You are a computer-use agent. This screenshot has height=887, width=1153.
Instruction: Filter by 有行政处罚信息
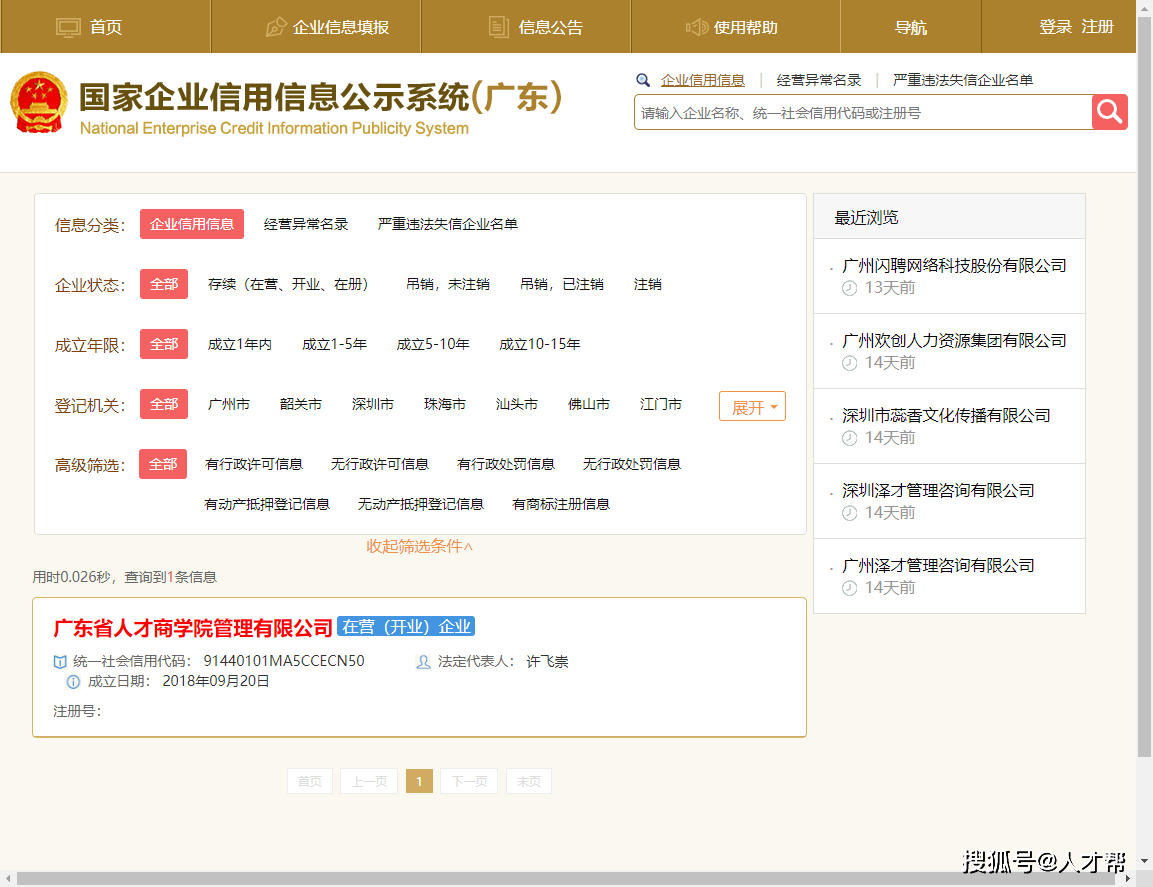pos(506,464)
